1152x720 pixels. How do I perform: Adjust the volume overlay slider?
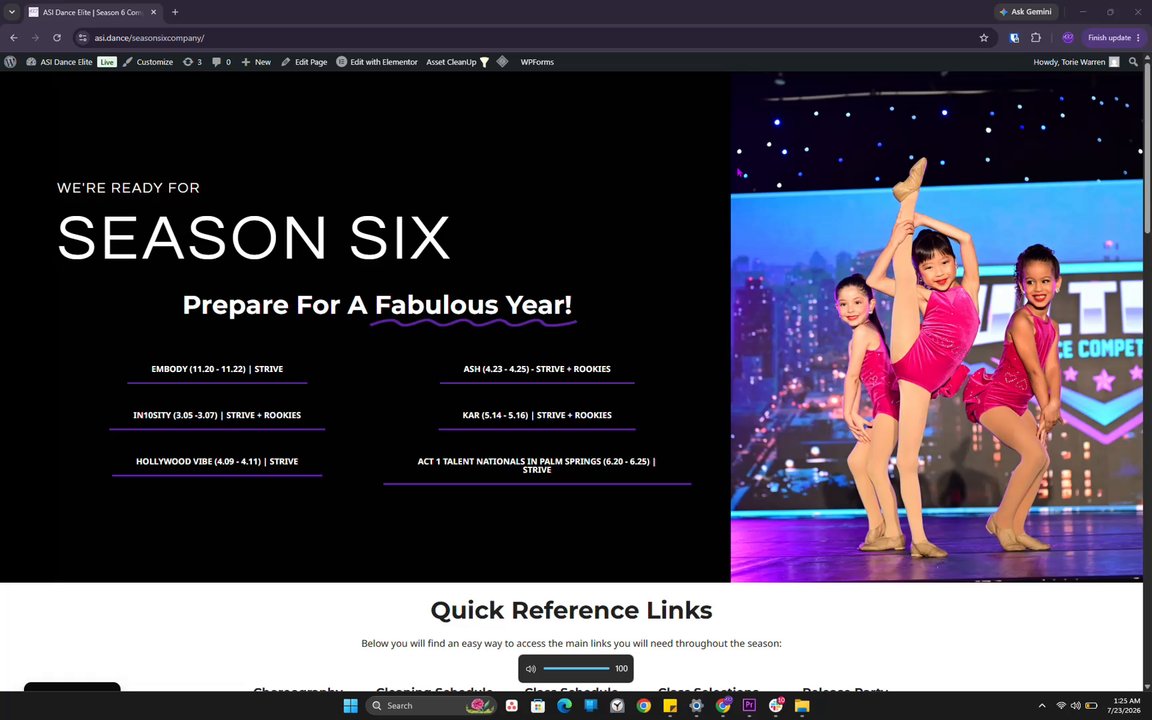coord(576,669)
